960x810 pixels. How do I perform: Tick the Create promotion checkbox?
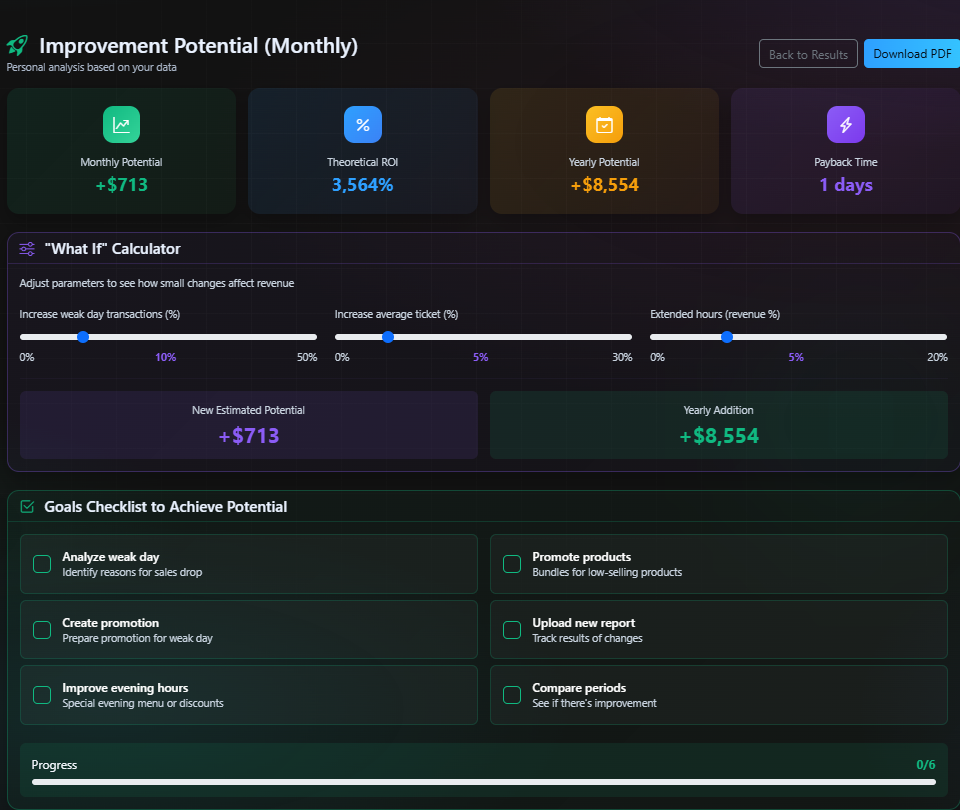coord(41,630)
